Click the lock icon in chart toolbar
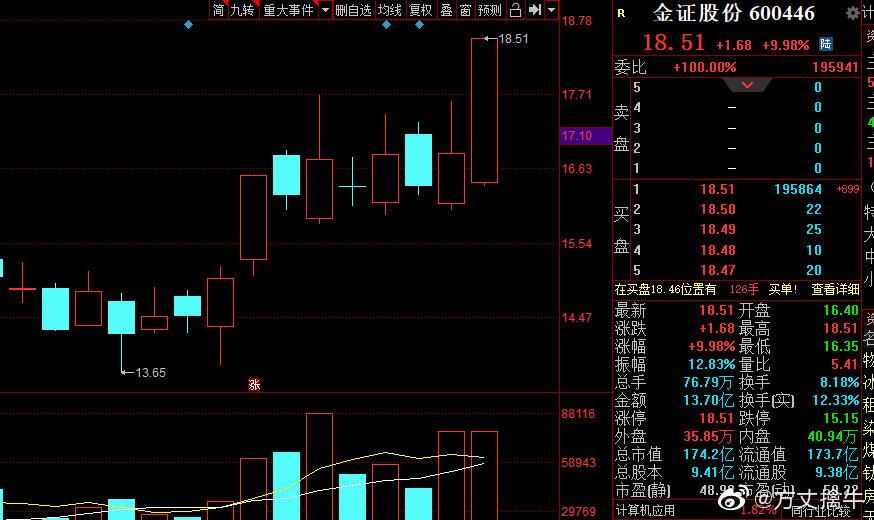874x520 pixels. pos(515,10)
